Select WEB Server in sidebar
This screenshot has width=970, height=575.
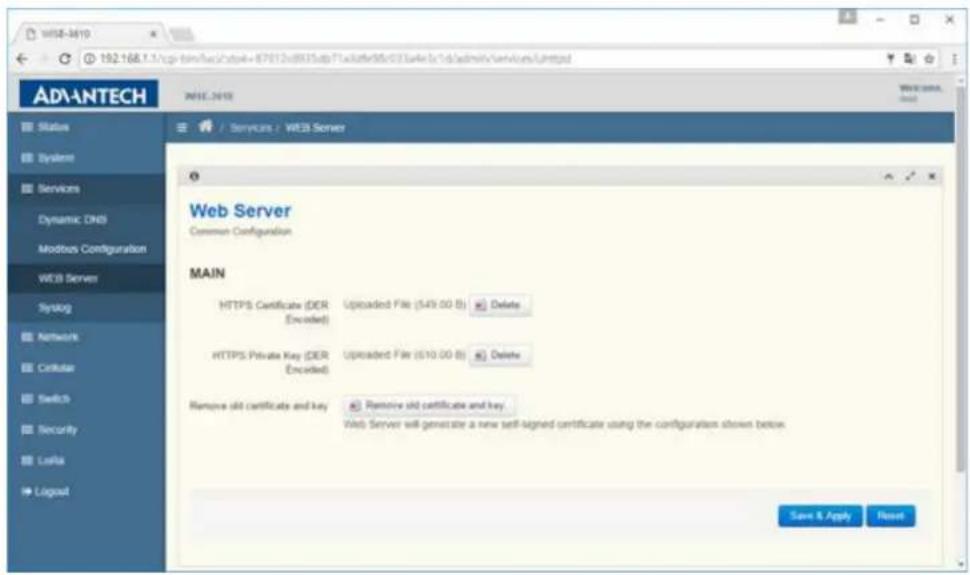pos(86,279)
